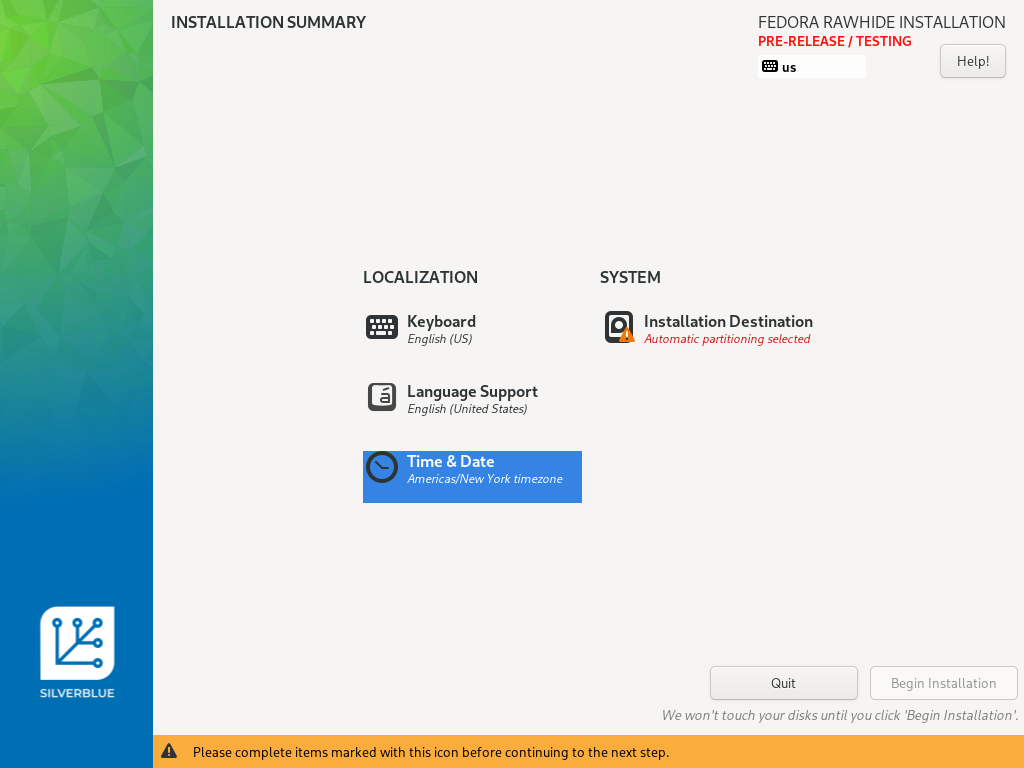Click the keyboard indicator icon beside 'us'

[x=770, y=67]
